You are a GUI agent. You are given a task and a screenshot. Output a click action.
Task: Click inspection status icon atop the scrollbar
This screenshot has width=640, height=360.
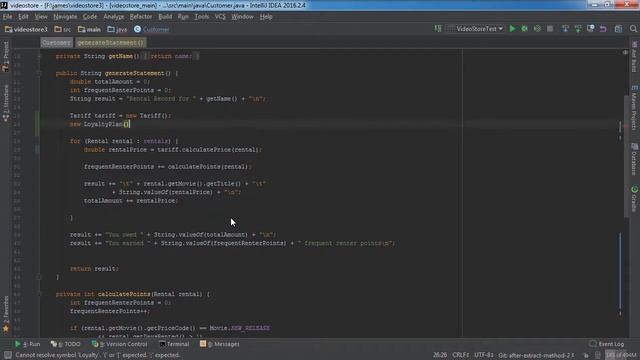[625, 53]
